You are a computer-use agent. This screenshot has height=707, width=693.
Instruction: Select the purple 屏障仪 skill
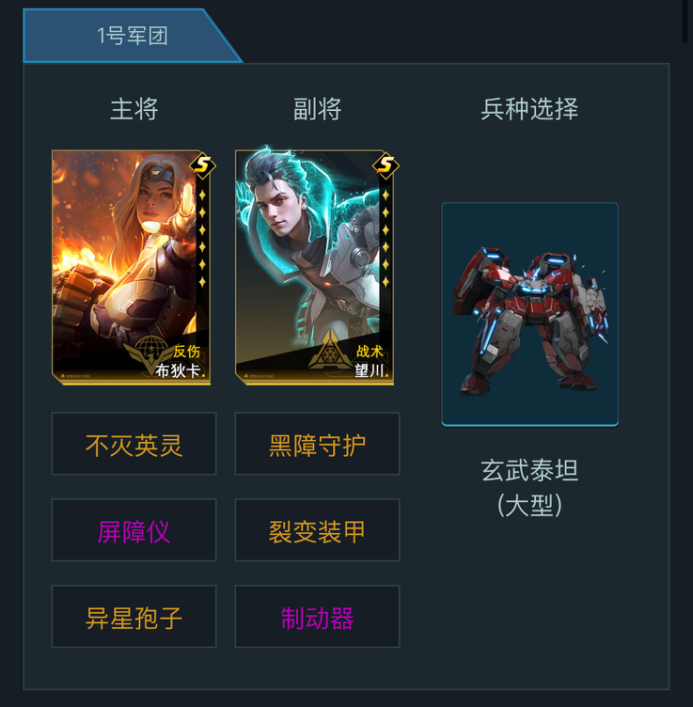134,530
